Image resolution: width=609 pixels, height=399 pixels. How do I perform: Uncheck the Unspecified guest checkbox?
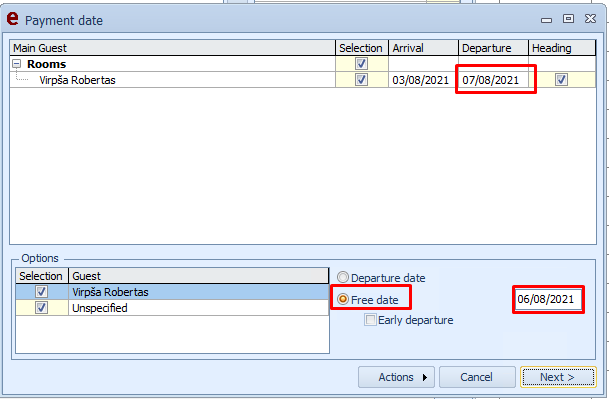[42, 308]
